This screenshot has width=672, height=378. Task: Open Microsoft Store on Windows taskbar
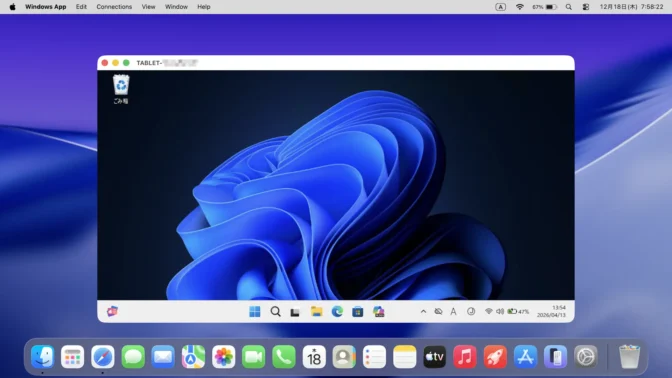click(358, 312)
